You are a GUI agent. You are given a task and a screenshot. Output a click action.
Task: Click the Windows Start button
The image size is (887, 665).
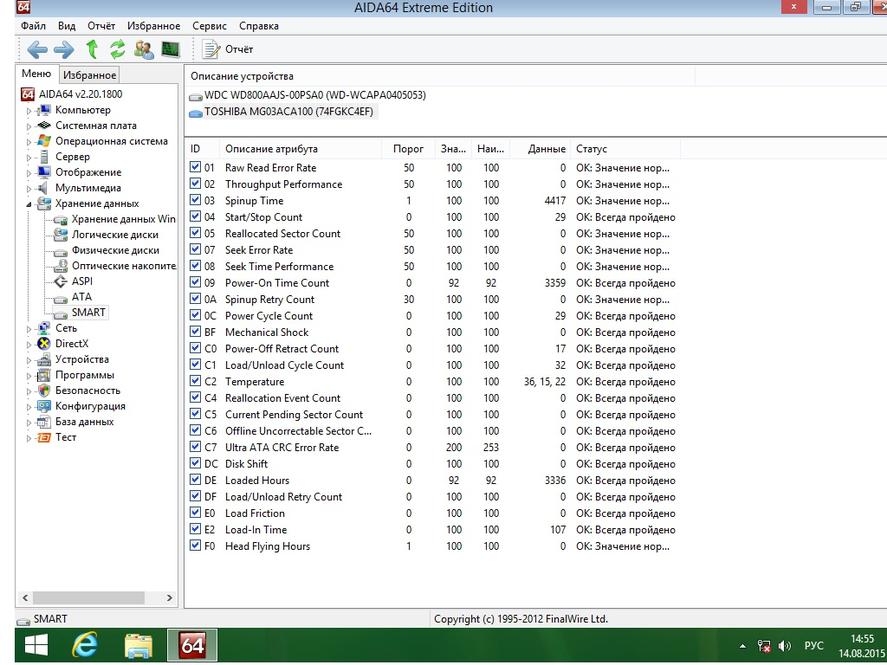[x=36, y=645]
